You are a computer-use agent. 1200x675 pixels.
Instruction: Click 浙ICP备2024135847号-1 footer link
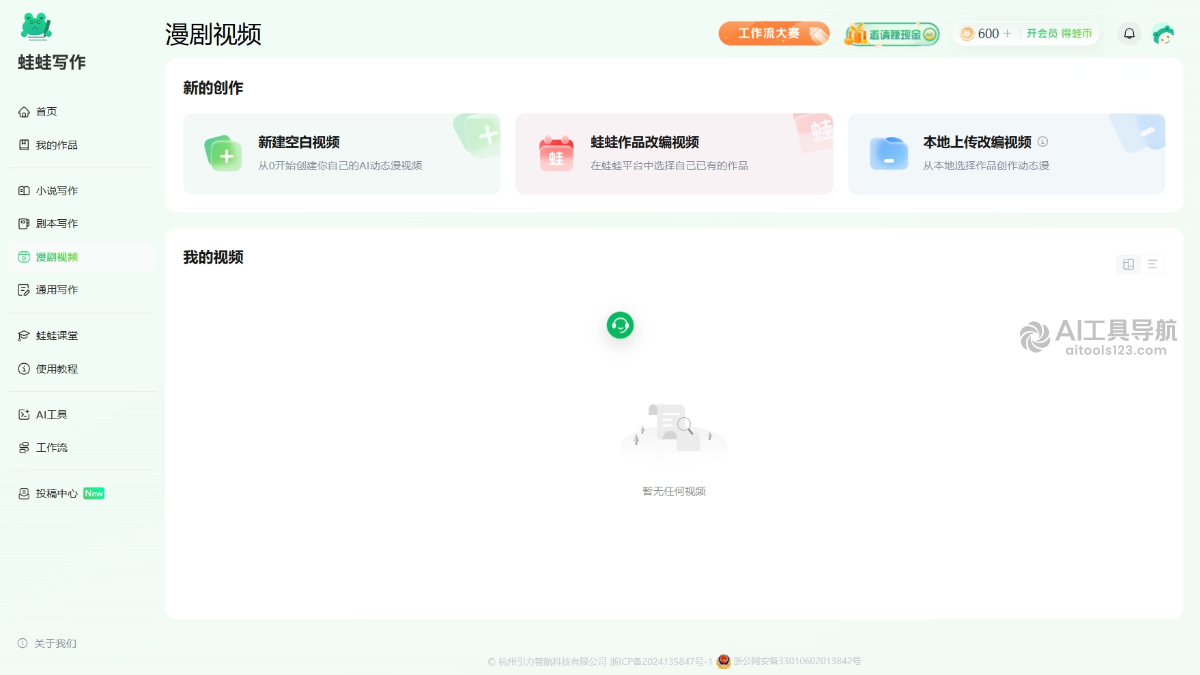point(661,661)
